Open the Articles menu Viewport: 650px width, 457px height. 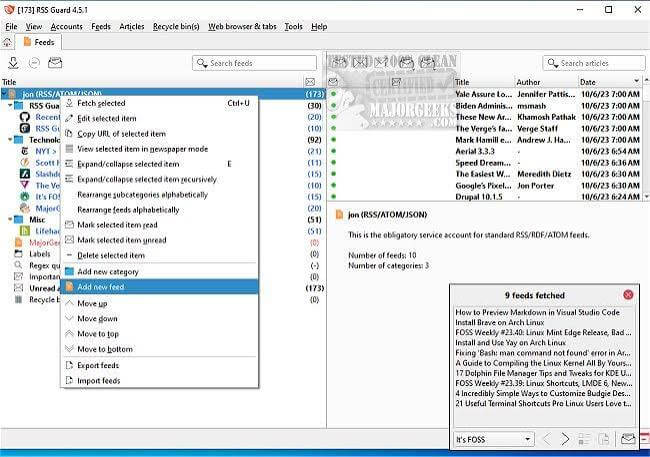click(x=131, y=27)
